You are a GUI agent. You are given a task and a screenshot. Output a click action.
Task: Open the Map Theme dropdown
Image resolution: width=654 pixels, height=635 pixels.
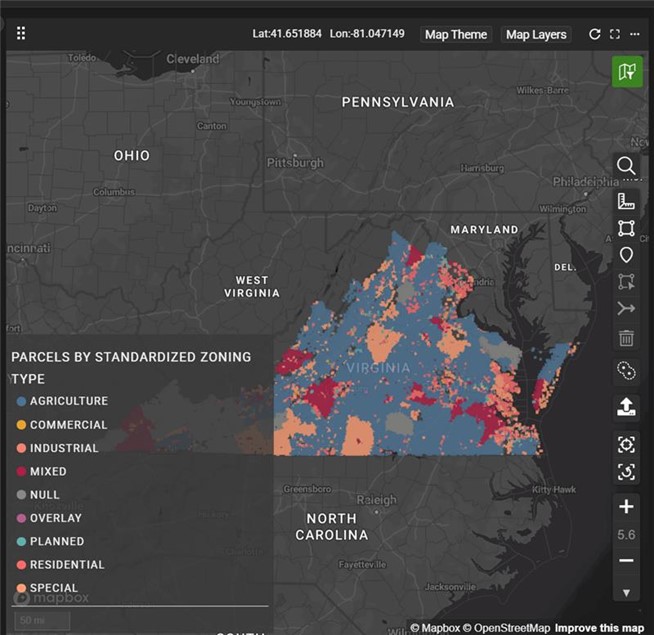(456, 34)
